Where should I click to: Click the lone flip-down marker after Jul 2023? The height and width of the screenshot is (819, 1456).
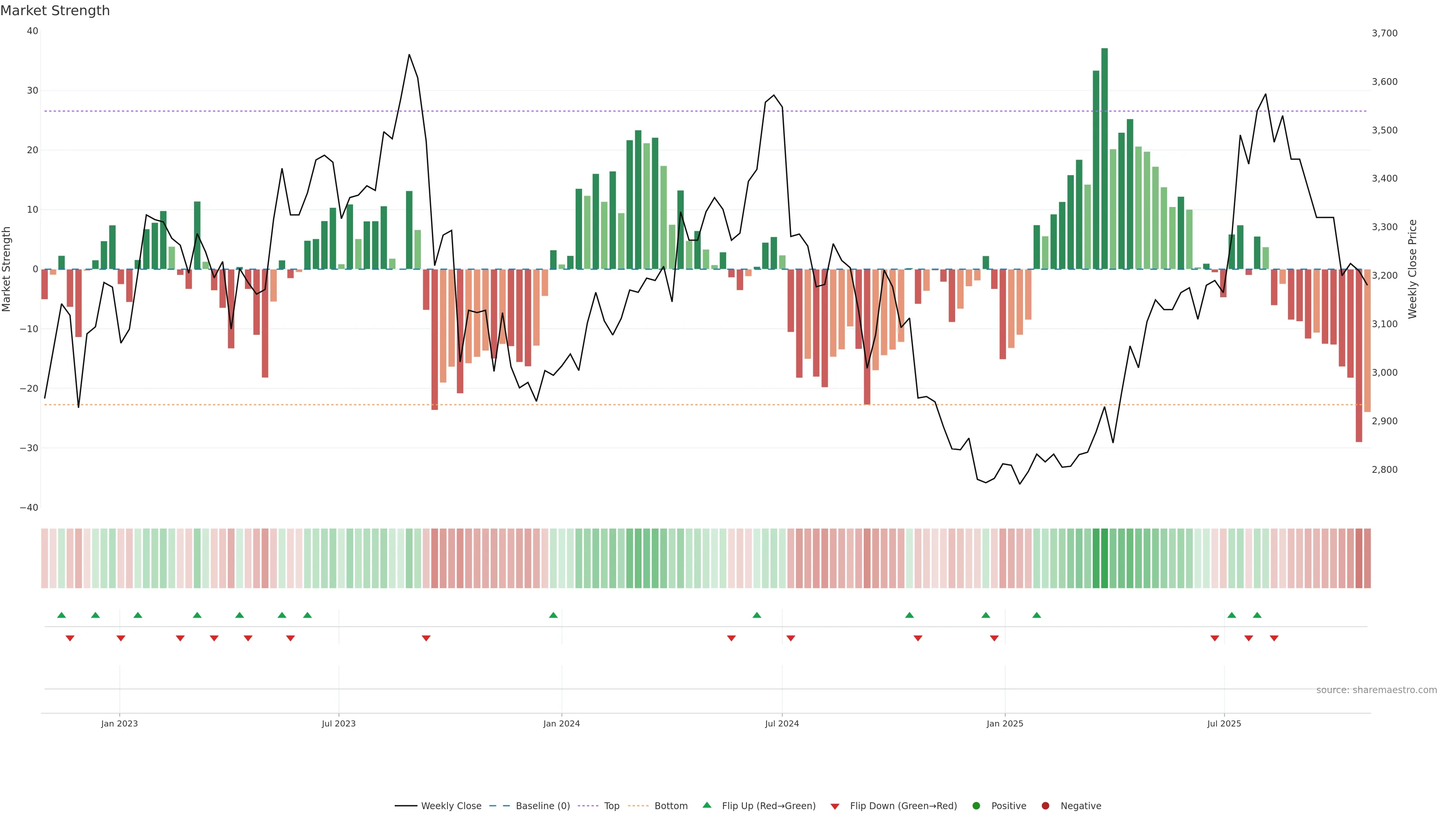pyautogui.click(x=426, y=638)
